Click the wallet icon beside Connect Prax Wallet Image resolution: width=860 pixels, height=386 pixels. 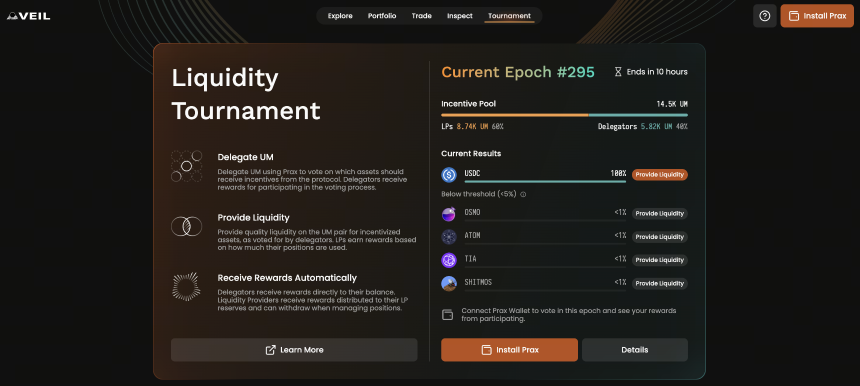448,315
